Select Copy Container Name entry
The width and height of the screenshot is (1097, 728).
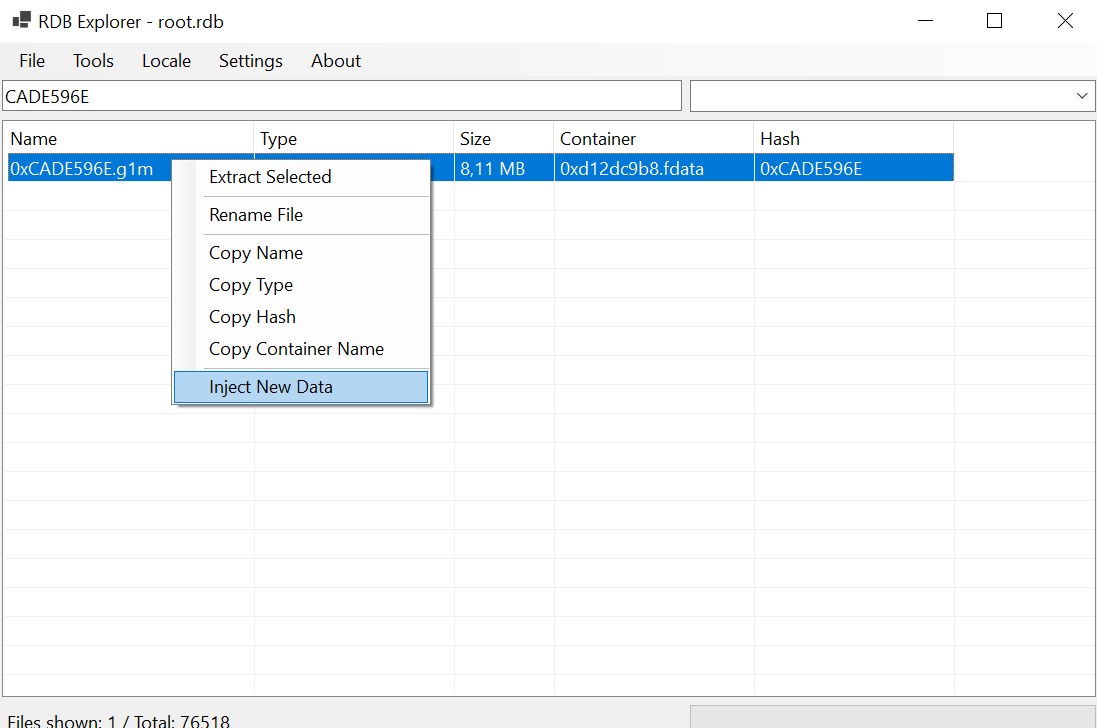pyautogui.click(x=301, y=349)
